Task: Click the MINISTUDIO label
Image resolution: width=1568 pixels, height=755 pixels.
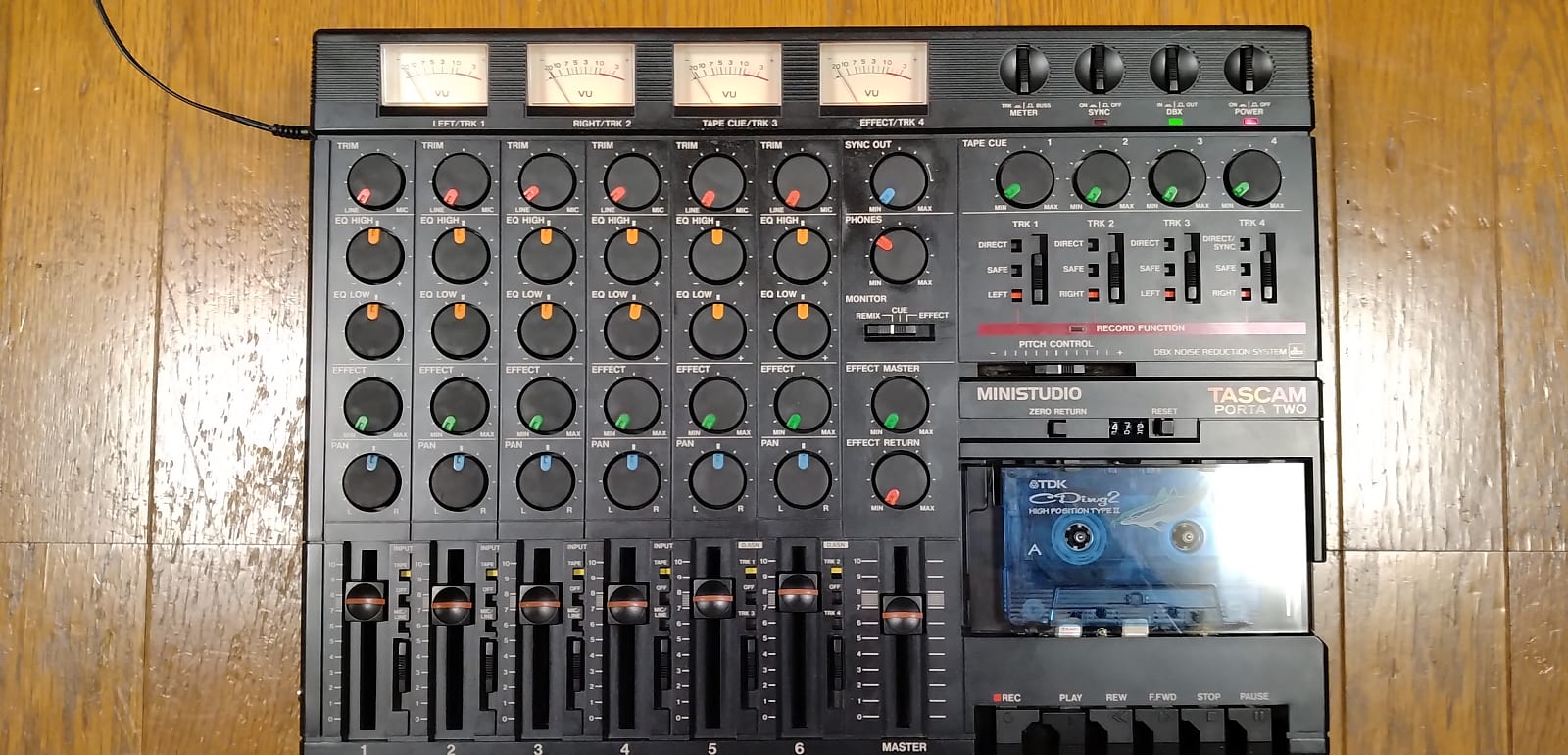Action: click(1028, 394)
